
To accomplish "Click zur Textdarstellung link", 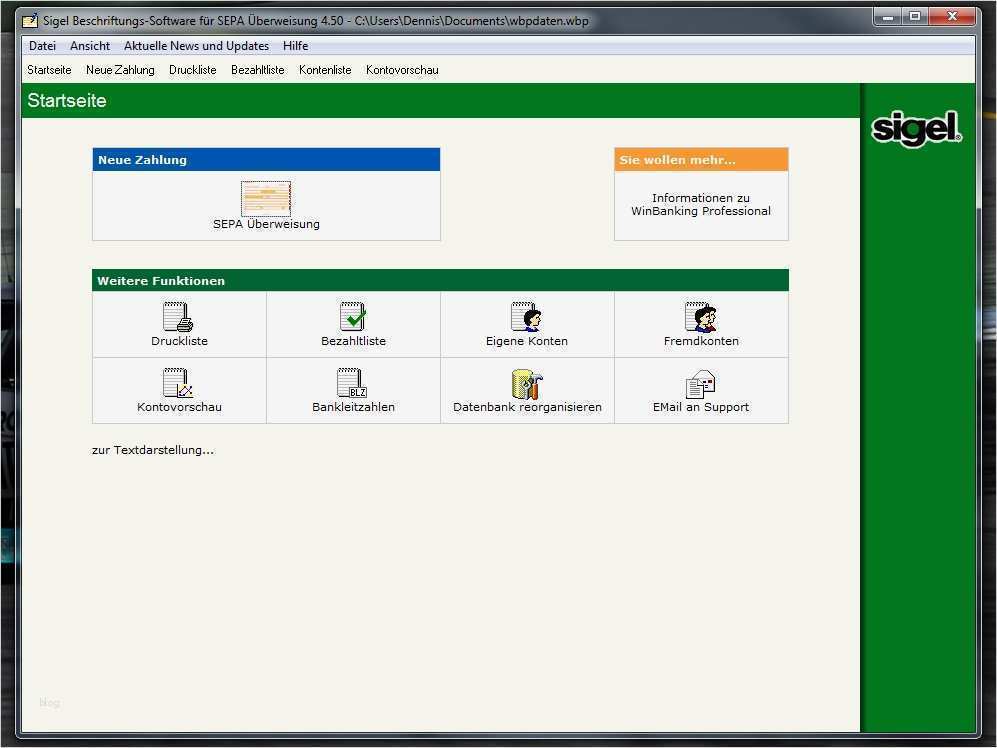I will 153,450.
